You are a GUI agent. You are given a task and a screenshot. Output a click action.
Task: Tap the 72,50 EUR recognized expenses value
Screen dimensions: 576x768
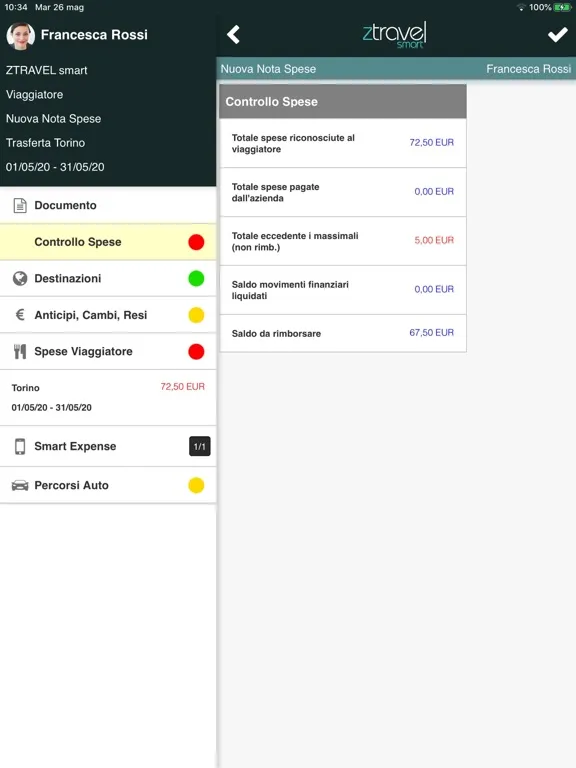click(x=432, y=143)
